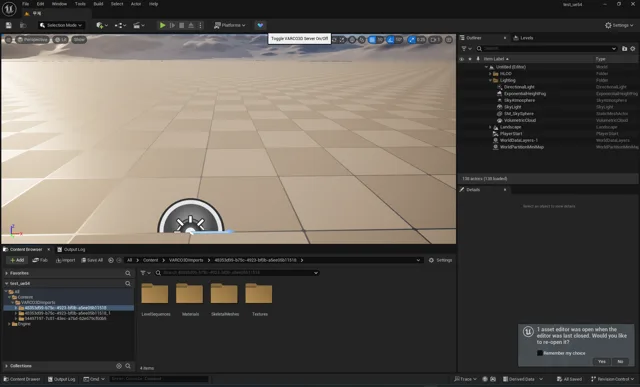Select ExponentialHeightFog in the Outliner
Viewport: 640px width, 387px height.
coord(524,94)
